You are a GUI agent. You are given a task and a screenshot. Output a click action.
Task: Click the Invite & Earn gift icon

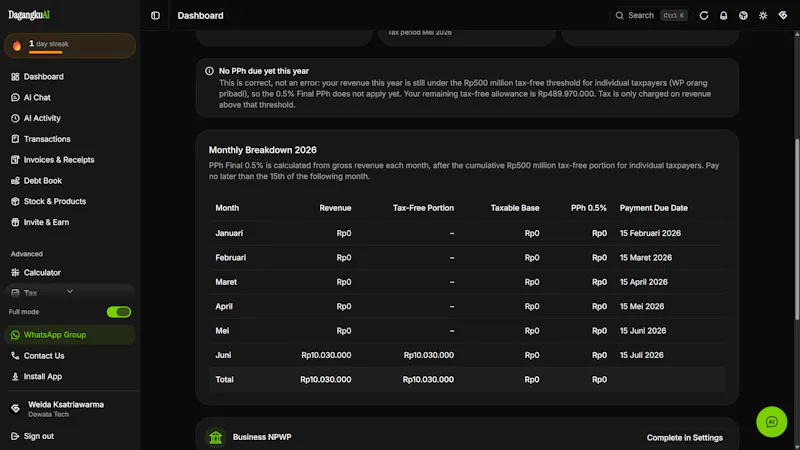(x=15, y=222)
